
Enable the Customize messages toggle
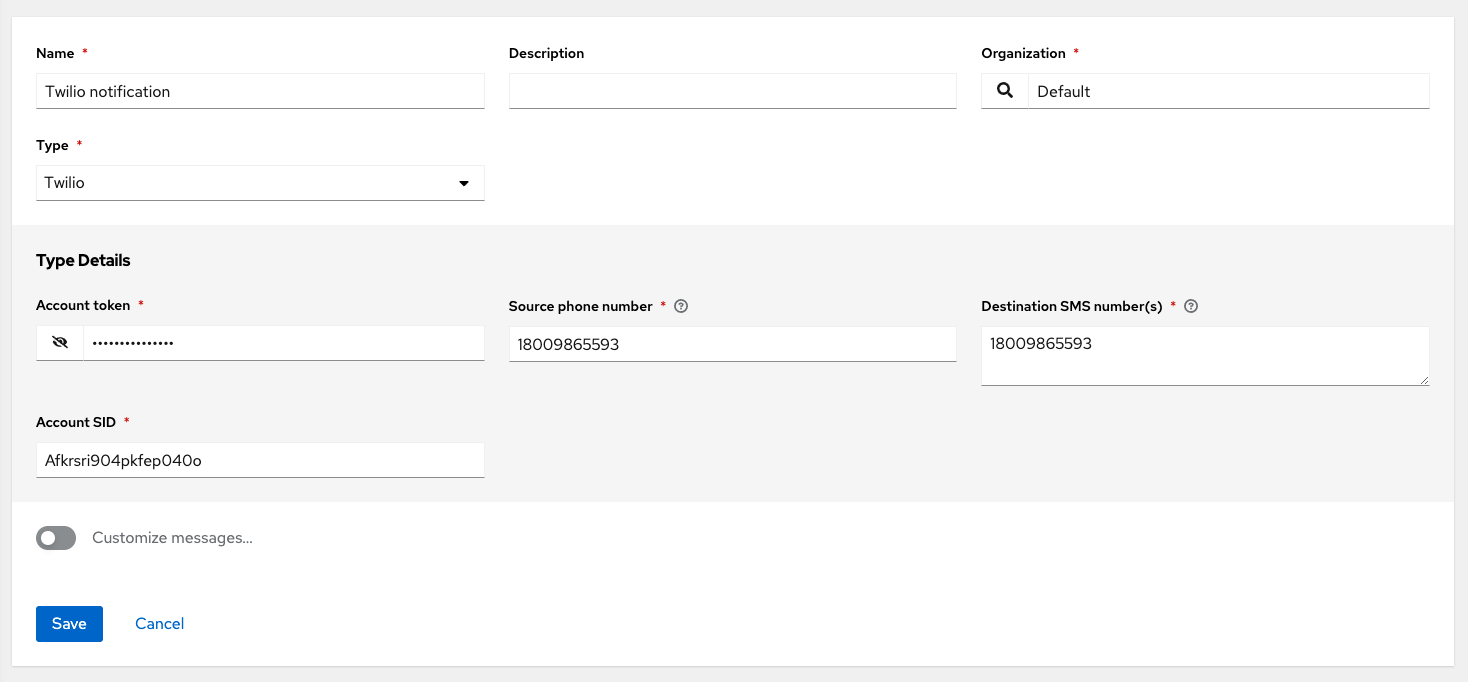coord(56,538)
